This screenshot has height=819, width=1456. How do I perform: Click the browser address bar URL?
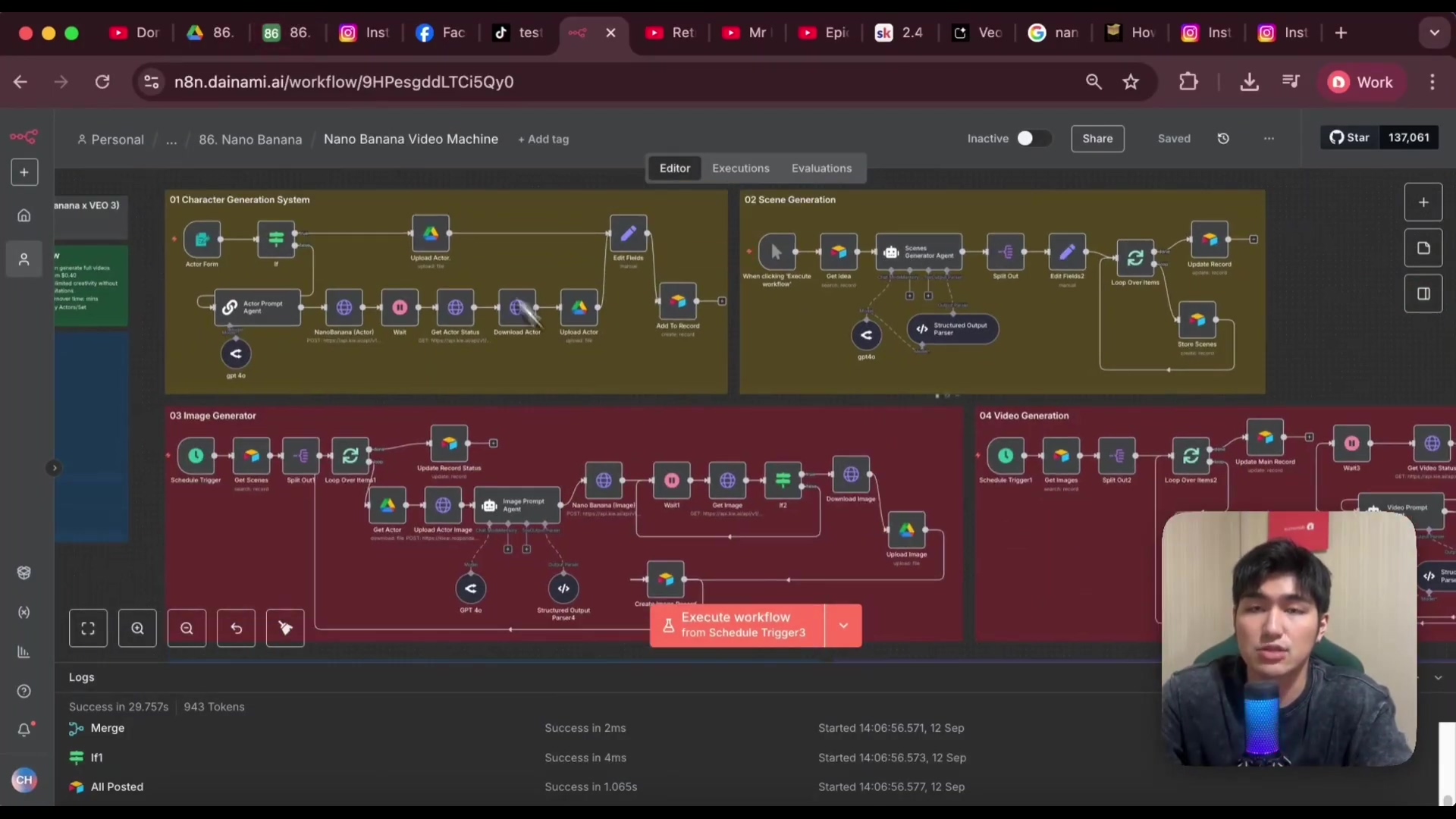pos(344,82)
